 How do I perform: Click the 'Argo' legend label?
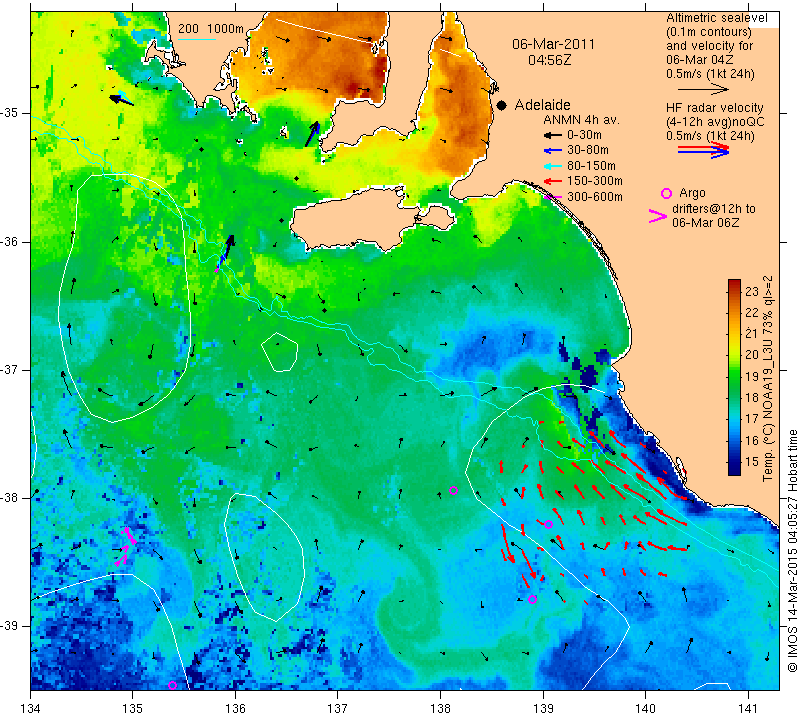692,193
